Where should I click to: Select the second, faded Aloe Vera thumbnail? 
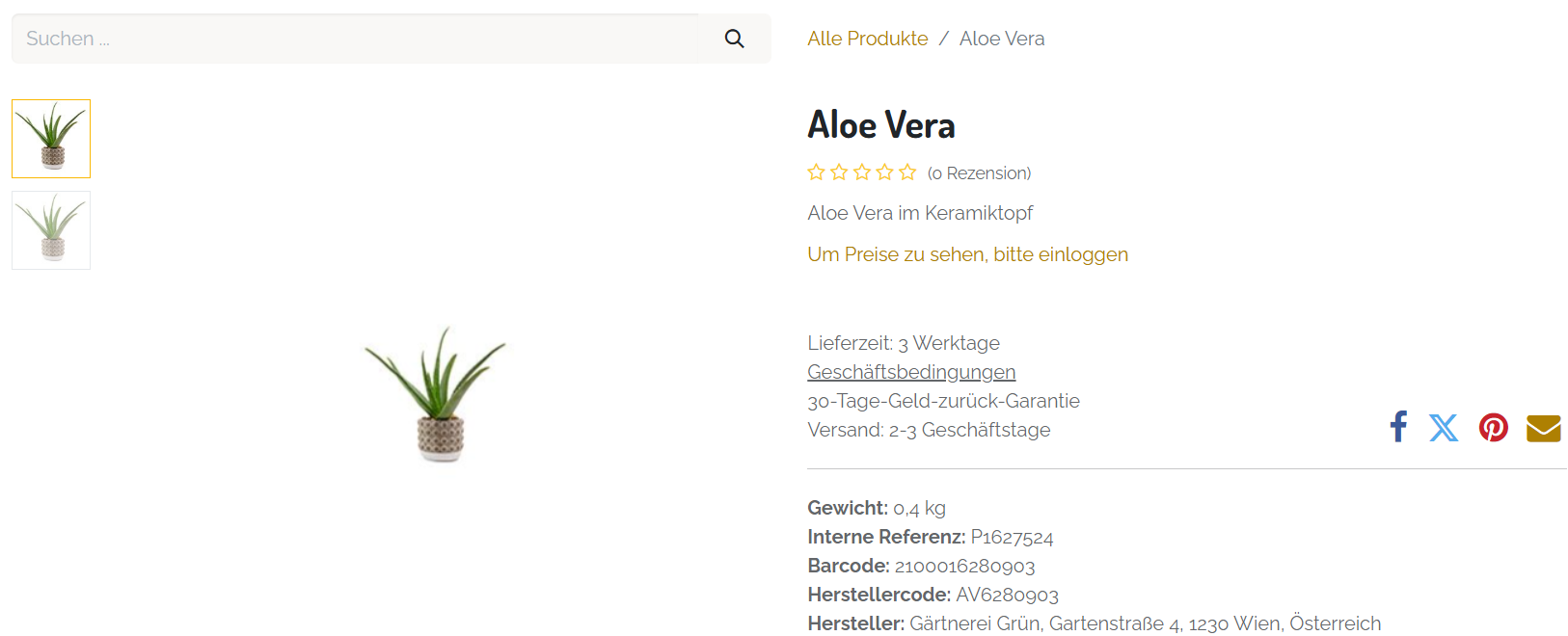tap(51, 230)
